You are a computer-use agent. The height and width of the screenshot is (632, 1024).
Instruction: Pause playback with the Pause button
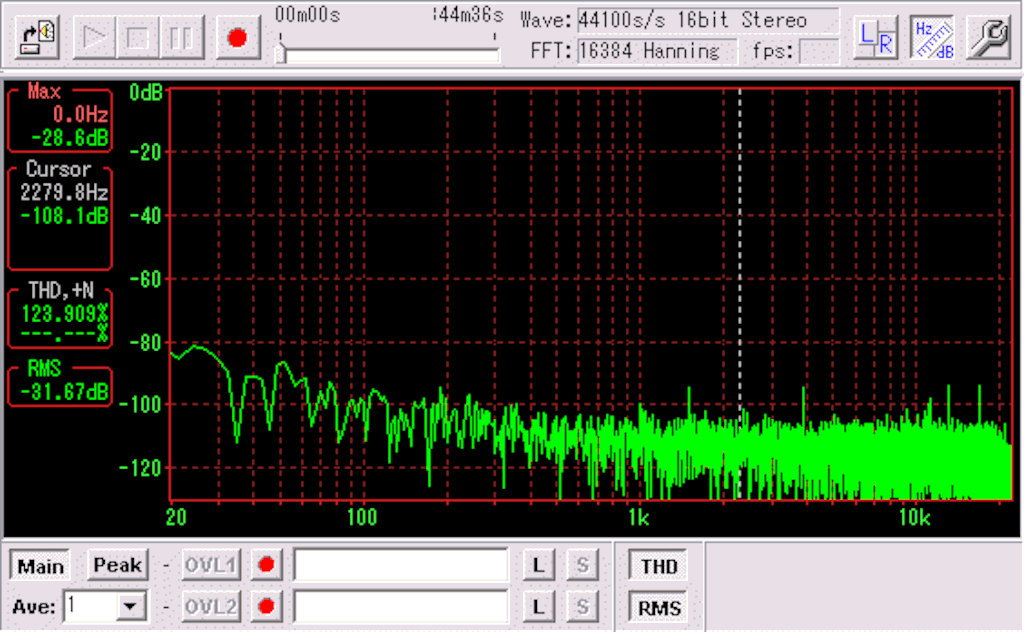pyautogui.click(x=181, y=38)
